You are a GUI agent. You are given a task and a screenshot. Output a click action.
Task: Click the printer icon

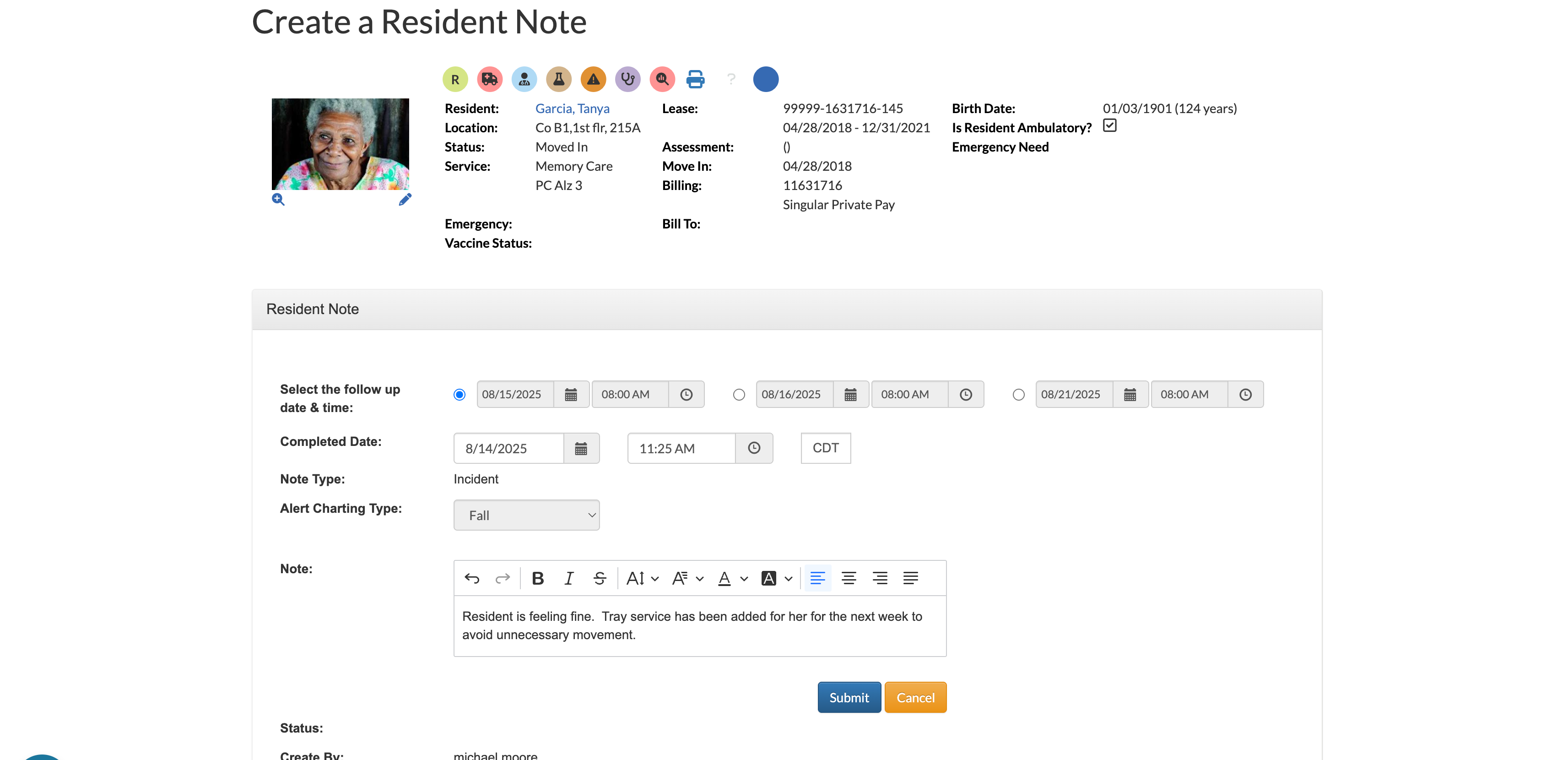[695, 79]
